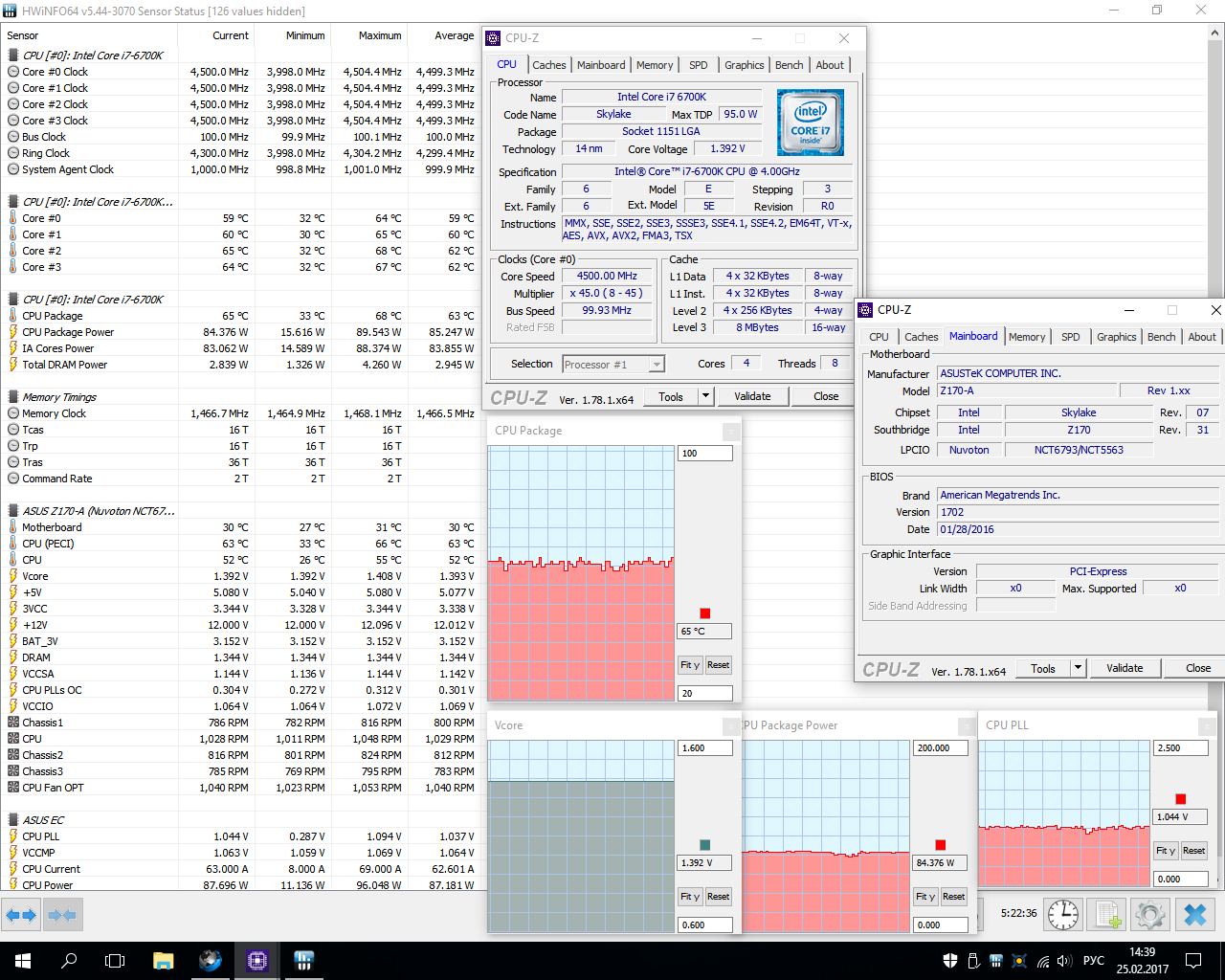1225x980 pixels.
Task: Pick the red color swatch in CPU PLL graph
Action: click(1181, 799)
